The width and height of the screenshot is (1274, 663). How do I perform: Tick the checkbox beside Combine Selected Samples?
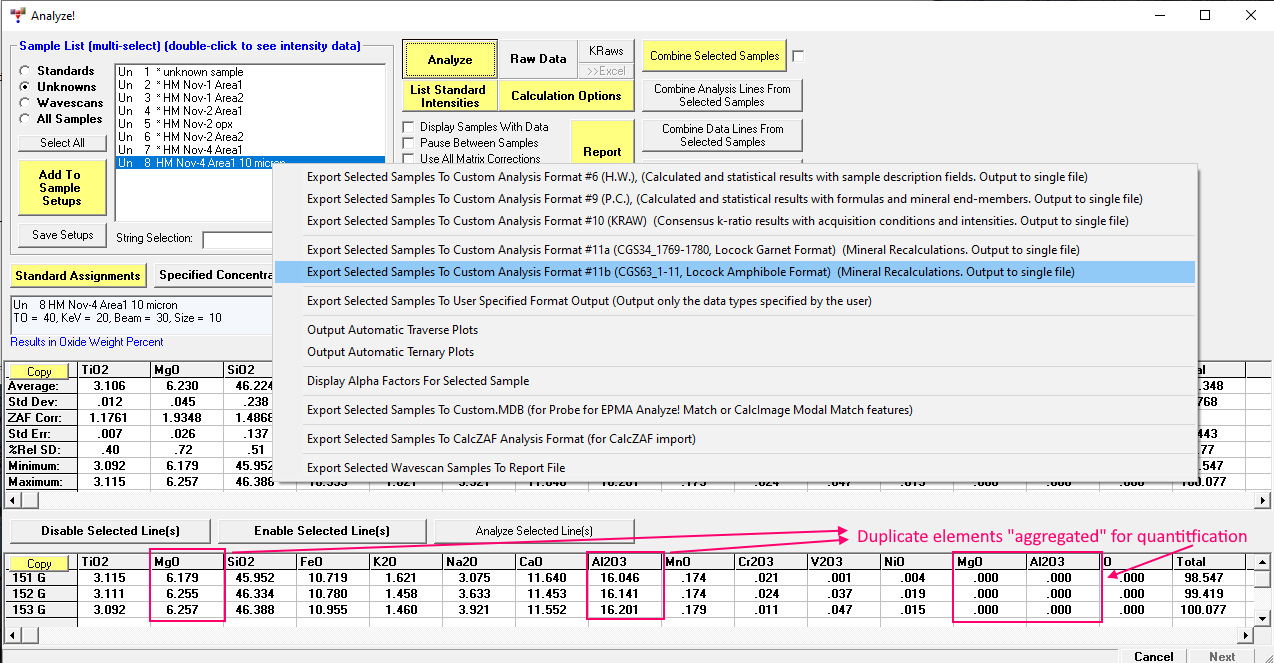point(798,56)
